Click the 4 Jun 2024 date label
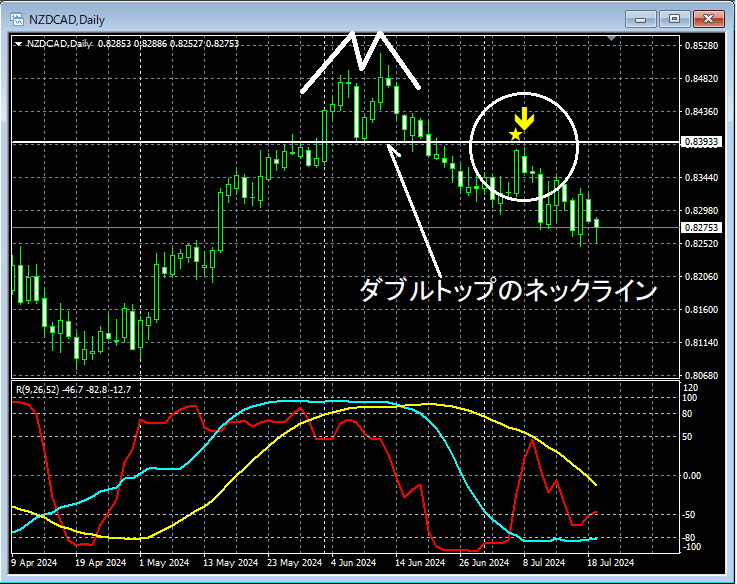This screenshot has height=584, width=737. click(x=353, y=562)
